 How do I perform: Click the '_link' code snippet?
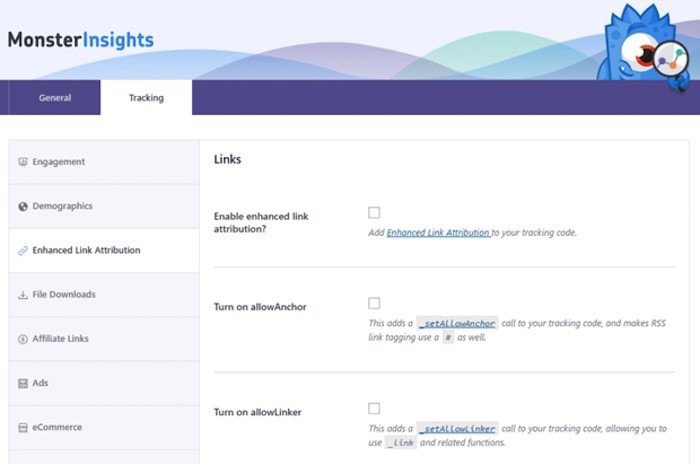pyautogui.click(x=400, y=443)
